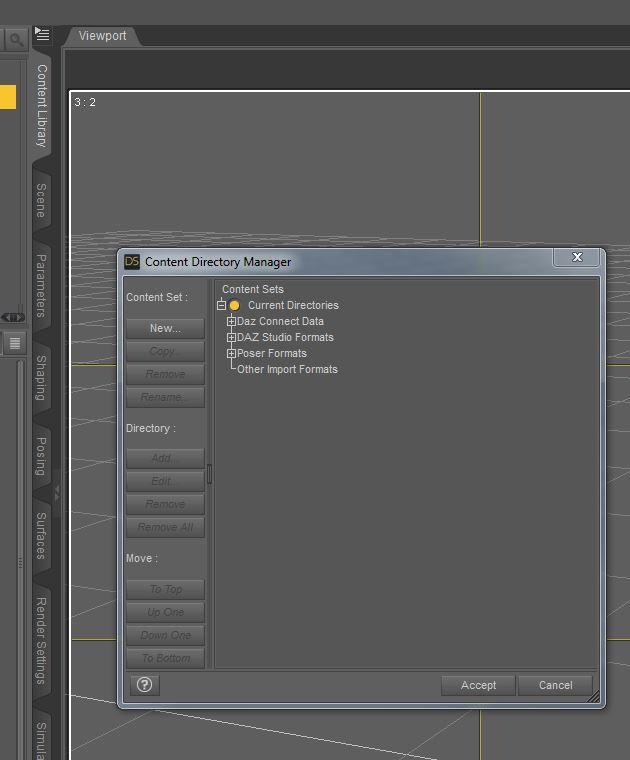Screen dimensions: 630x760
Task: Collapse the Current Directories node
Action: pyautogui.click(x=221, y=305)
